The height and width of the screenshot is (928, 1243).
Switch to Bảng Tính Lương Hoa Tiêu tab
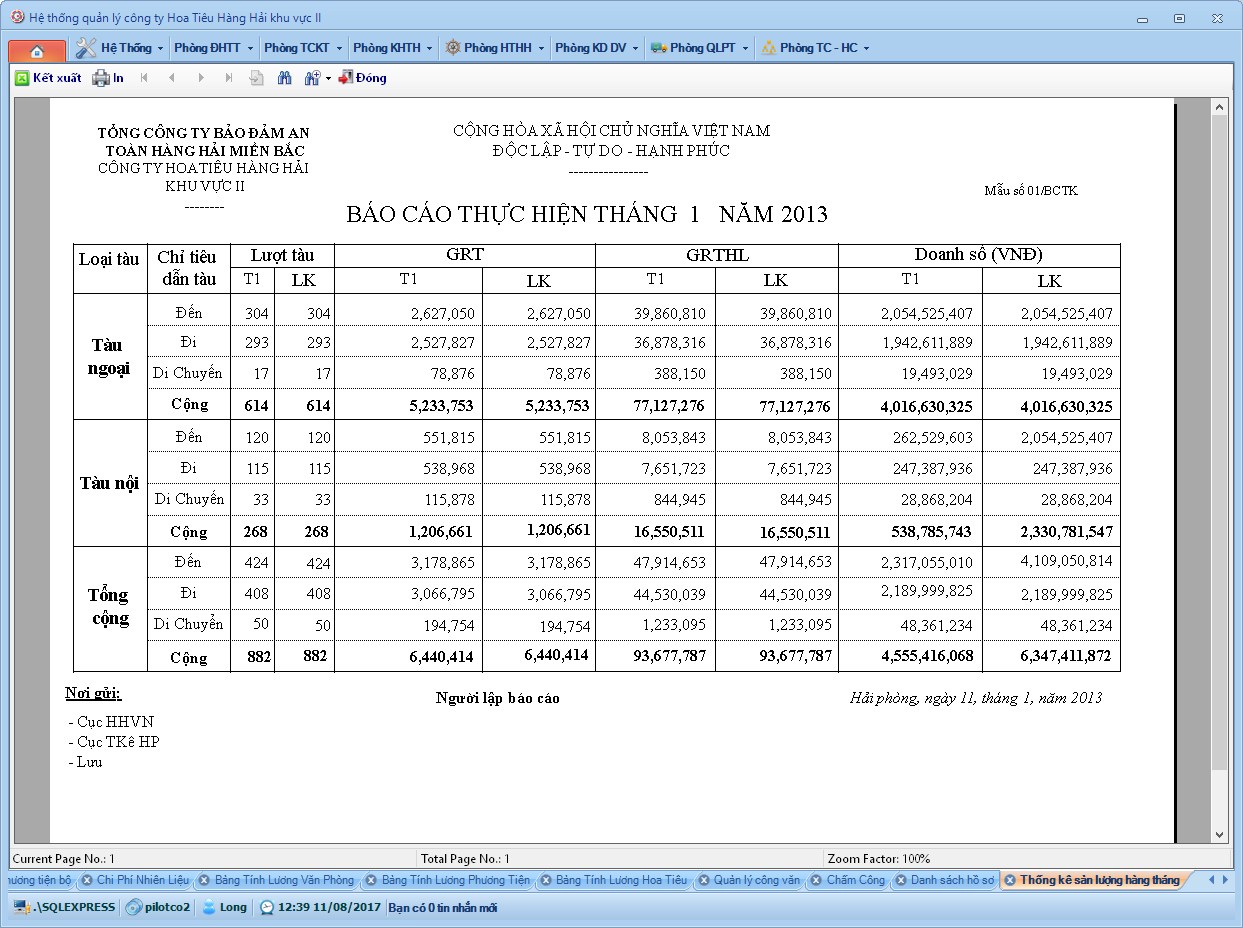click(620, 881)
